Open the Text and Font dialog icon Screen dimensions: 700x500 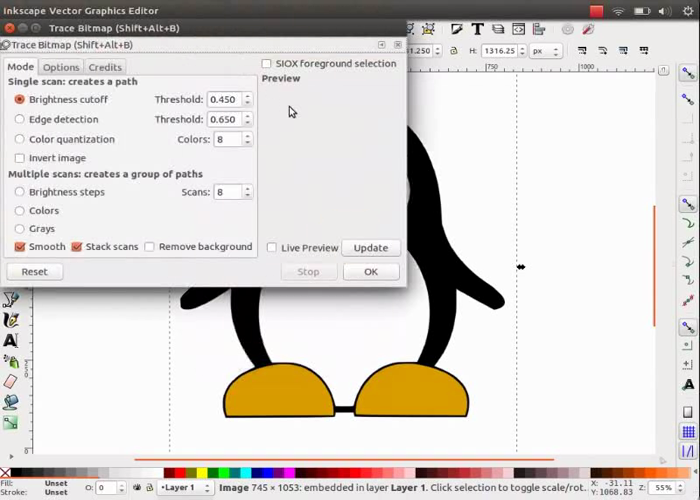point(477,29)
